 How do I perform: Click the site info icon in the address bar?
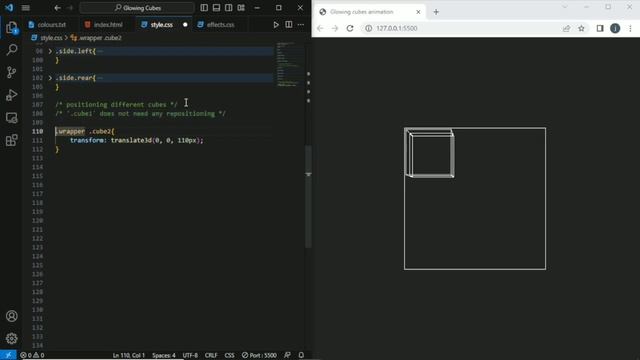[368, 28]
